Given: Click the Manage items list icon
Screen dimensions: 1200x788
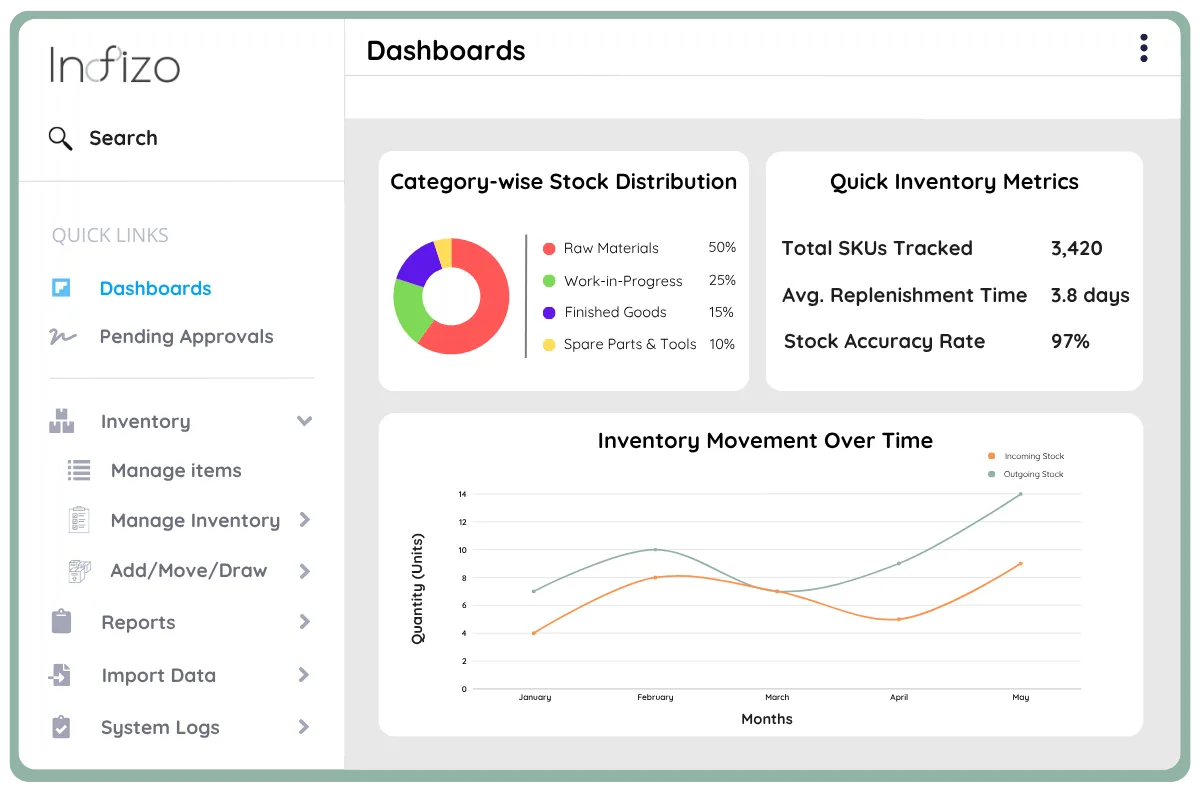Looking at the screenshot, I should (x=78, y=470).
